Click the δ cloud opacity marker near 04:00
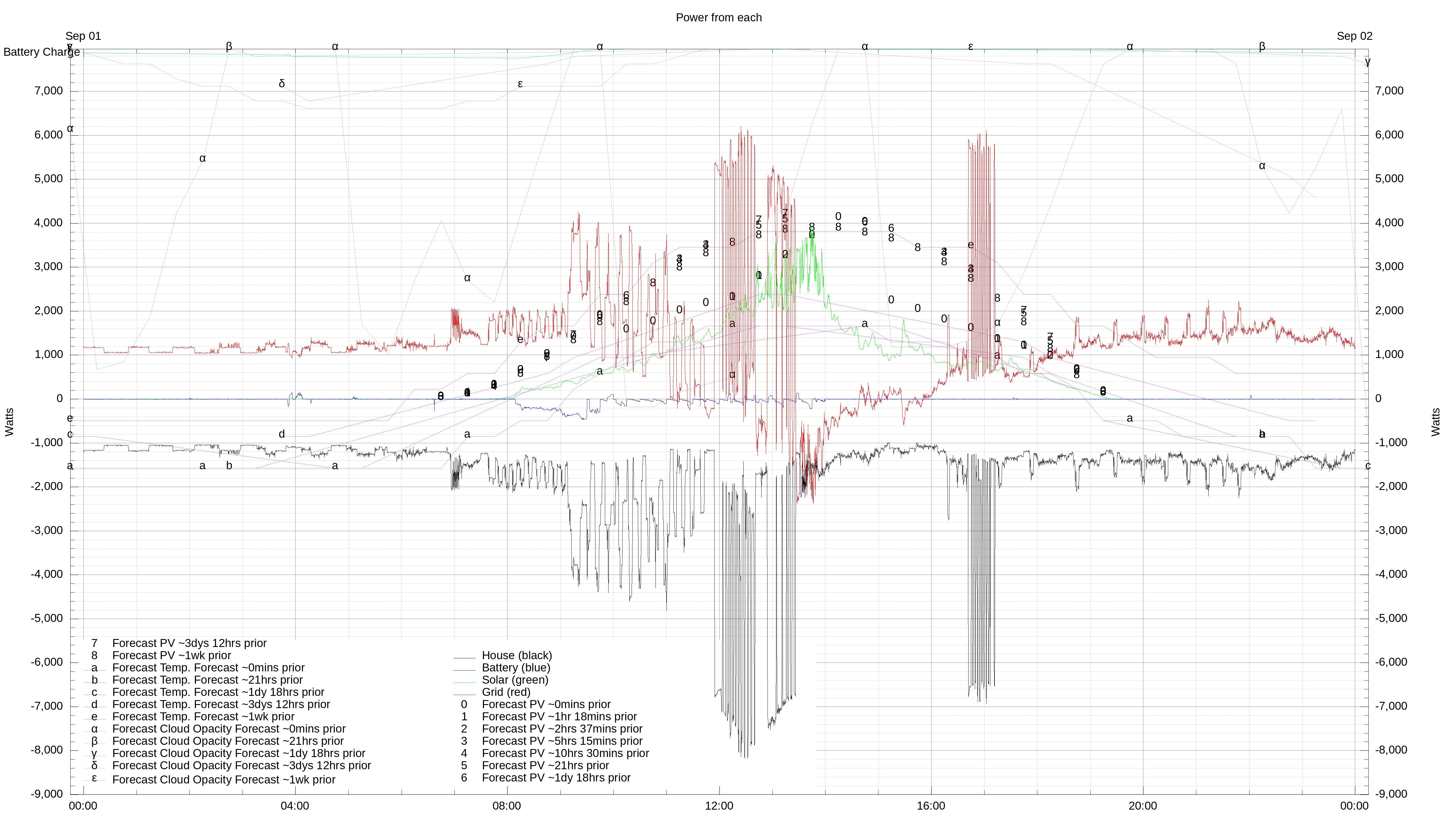Screen dimensions: 1456x819 click(x=282, y=84)
